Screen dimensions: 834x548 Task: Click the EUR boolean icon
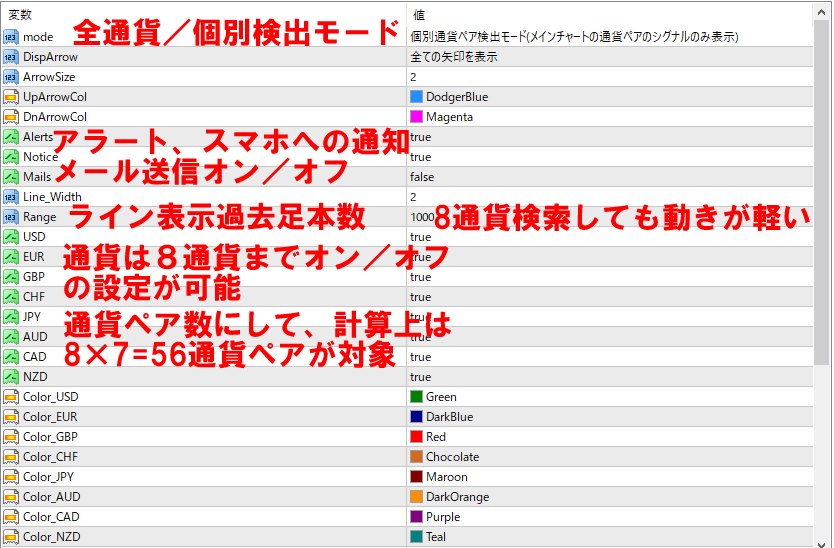pyautogui.click(x=11, y=257)
